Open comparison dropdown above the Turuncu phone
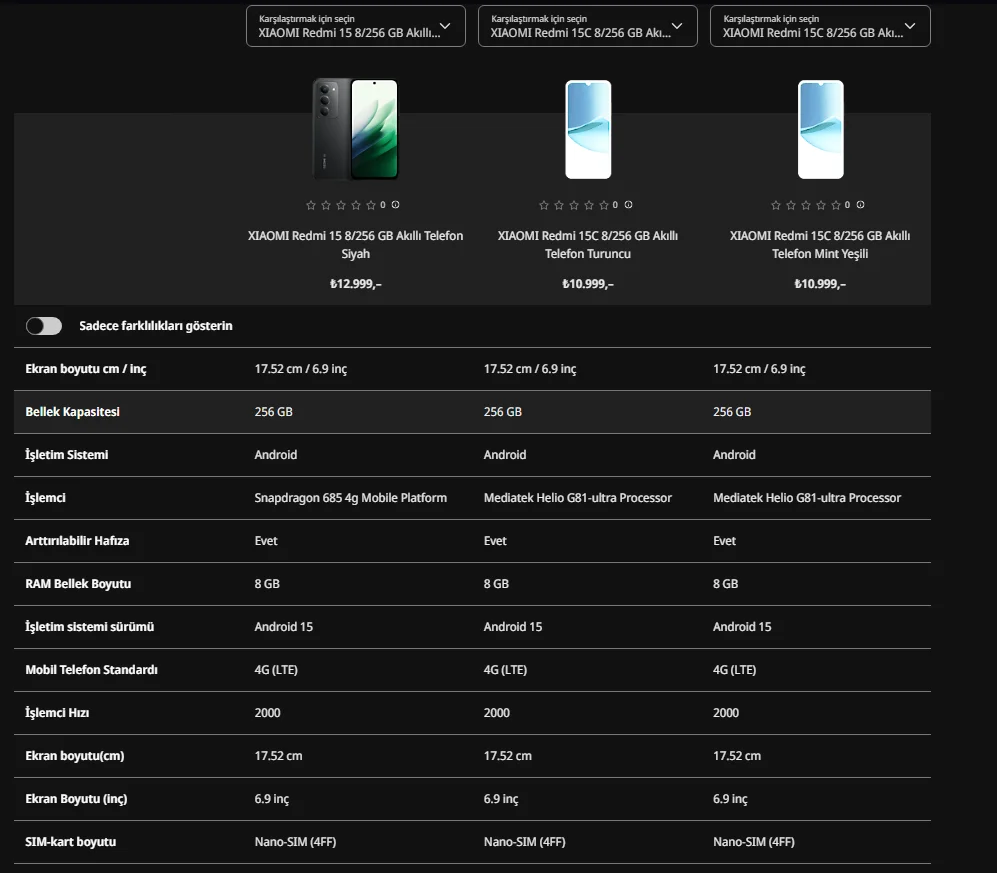 coord(588,26)
